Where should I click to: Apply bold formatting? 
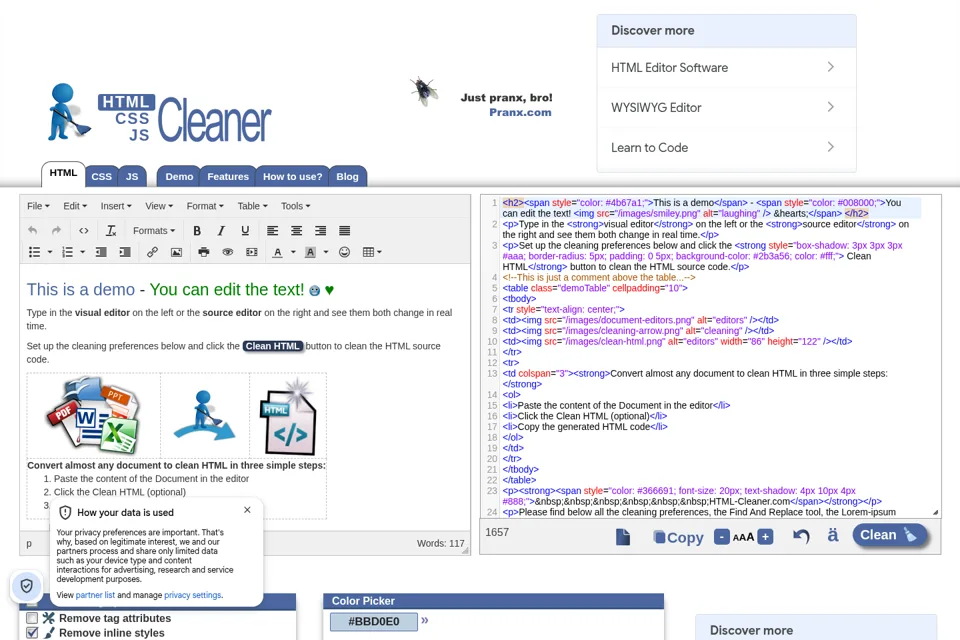tap(197, 231)
